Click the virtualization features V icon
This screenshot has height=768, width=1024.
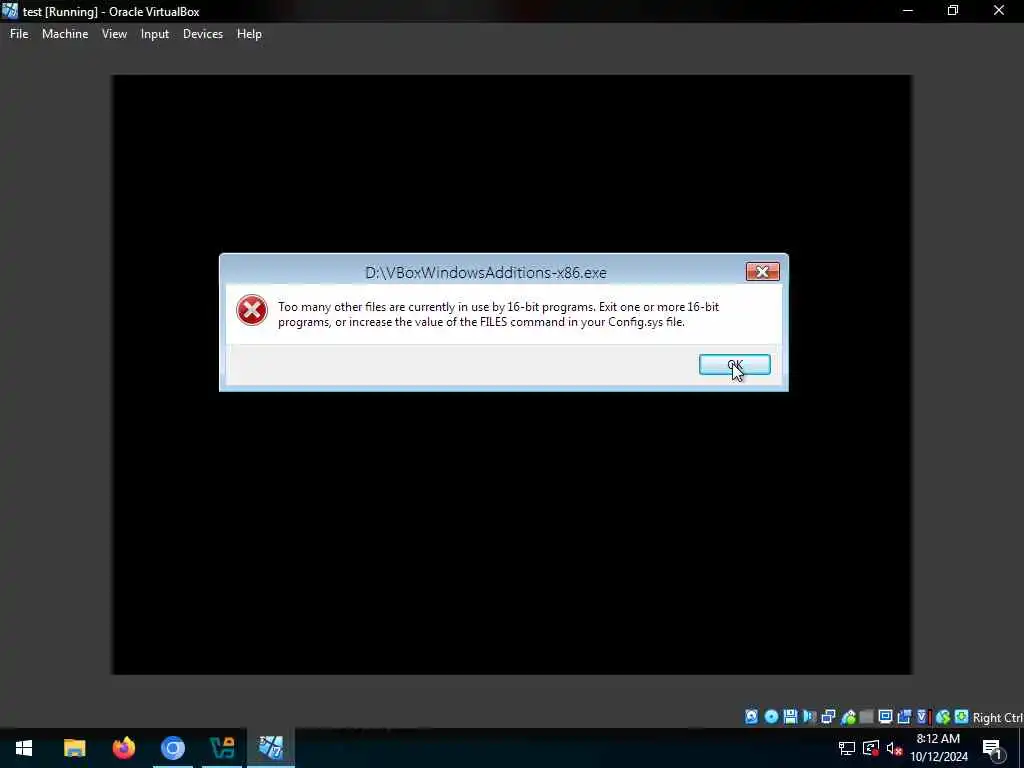923,717
